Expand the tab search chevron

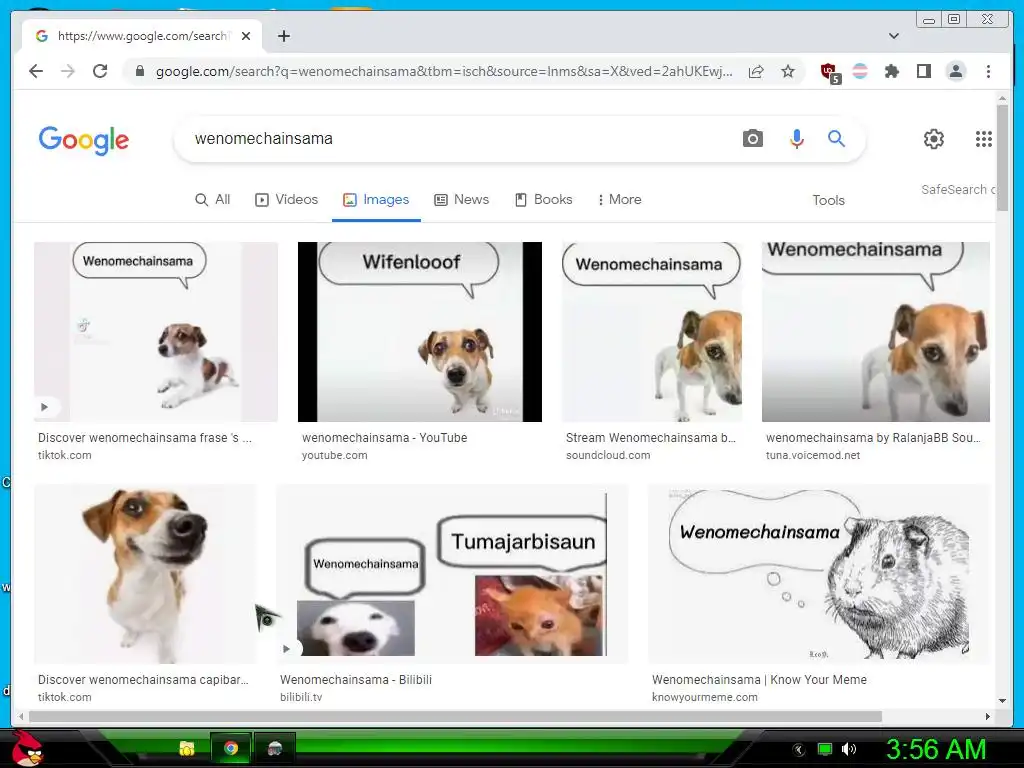point(894,36)
